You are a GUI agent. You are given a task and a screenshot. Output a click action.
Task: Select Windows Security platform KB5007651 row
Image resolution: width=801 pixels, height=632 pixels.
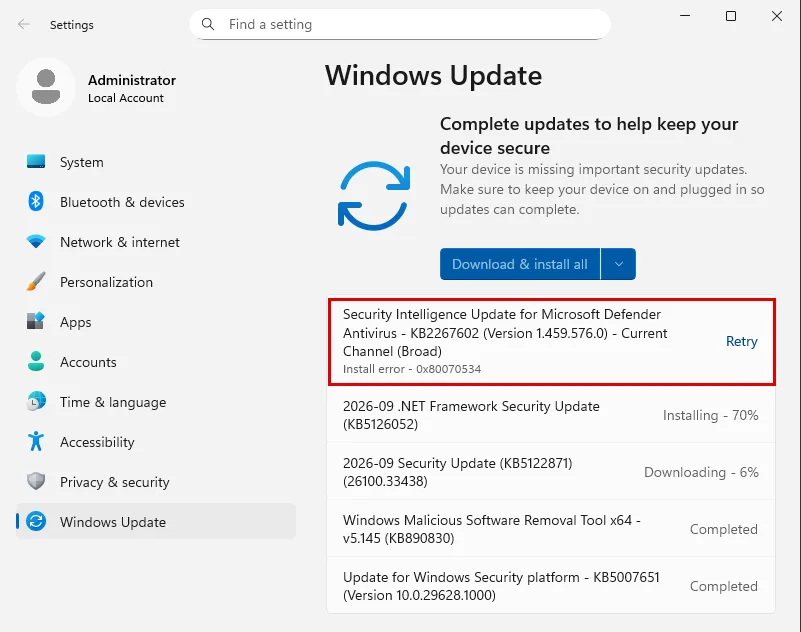[x=552, y=586]
